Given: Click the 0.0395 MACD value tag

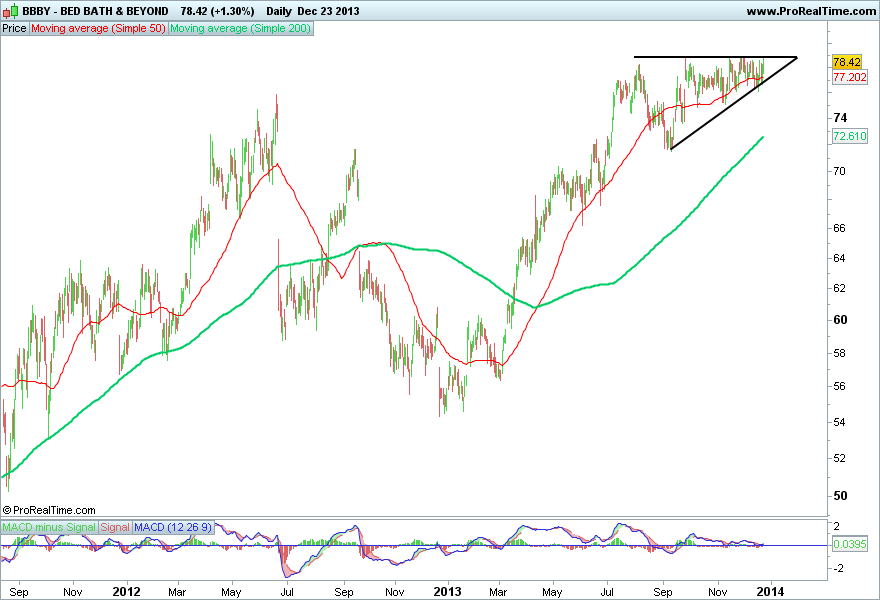Looking at the screenshot, I should pyautogui.click(x=850, y=544).
